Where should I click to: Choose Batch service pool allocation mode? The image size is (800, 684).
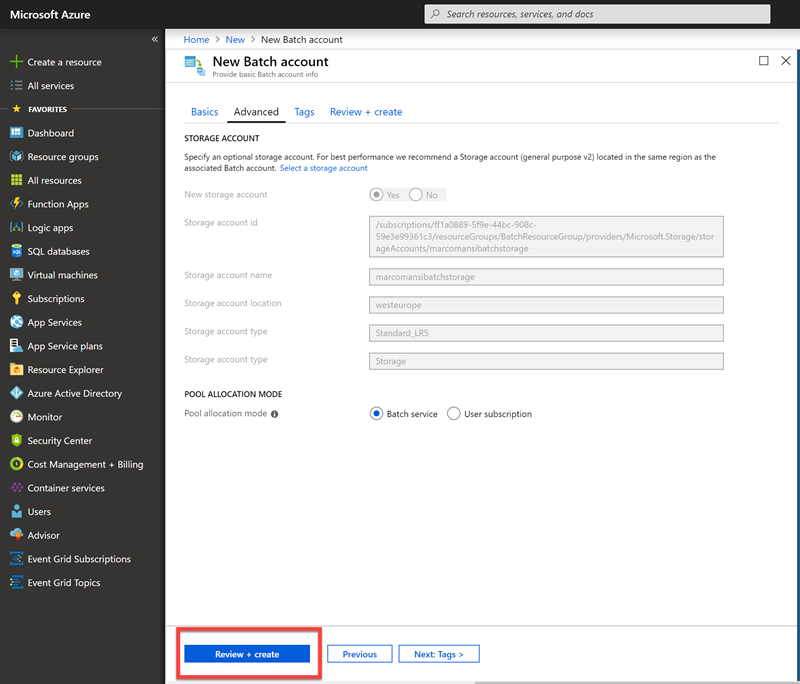click(377, 414)
